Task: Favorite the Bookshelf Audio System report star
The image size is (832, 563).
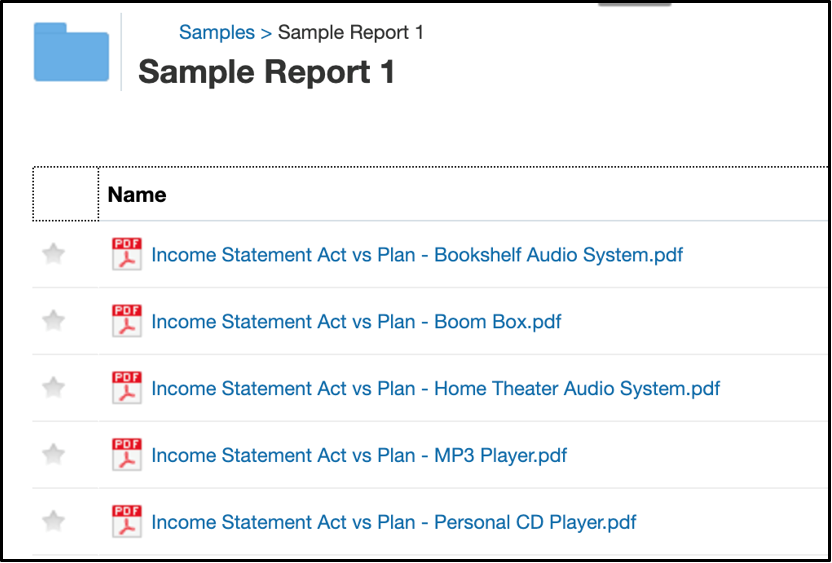Action: (x=54, y=255)
